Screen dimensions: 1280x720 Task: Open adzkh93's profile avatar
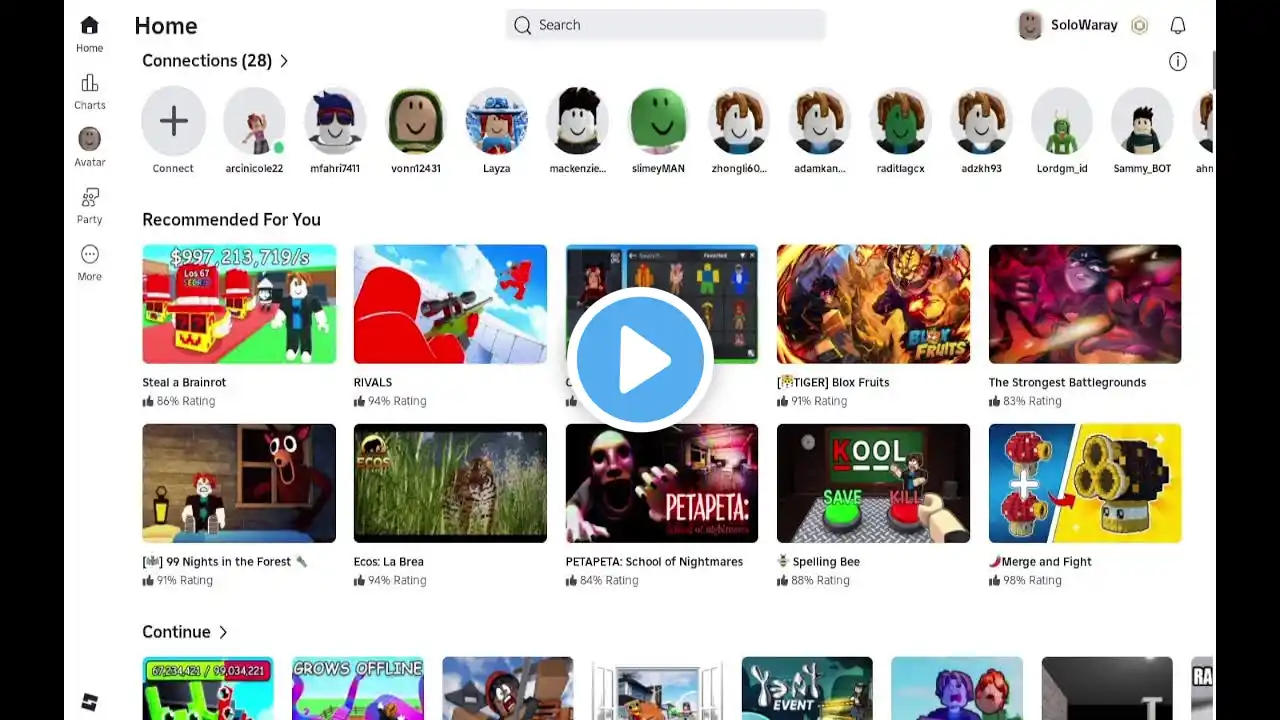coord(982,121)
